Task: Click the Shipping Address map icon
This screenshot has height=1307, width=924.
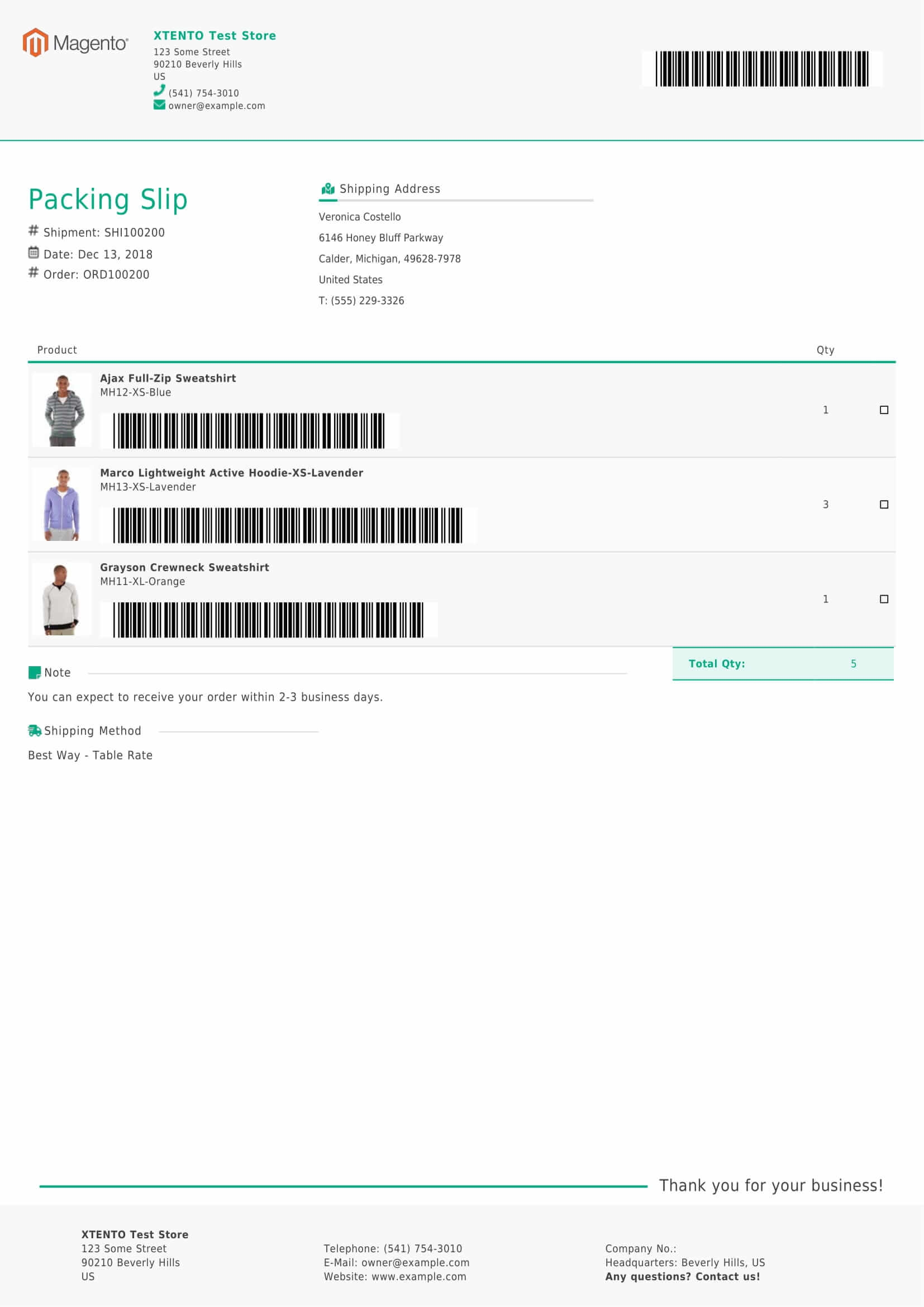Action: click(x=328, y=188)
